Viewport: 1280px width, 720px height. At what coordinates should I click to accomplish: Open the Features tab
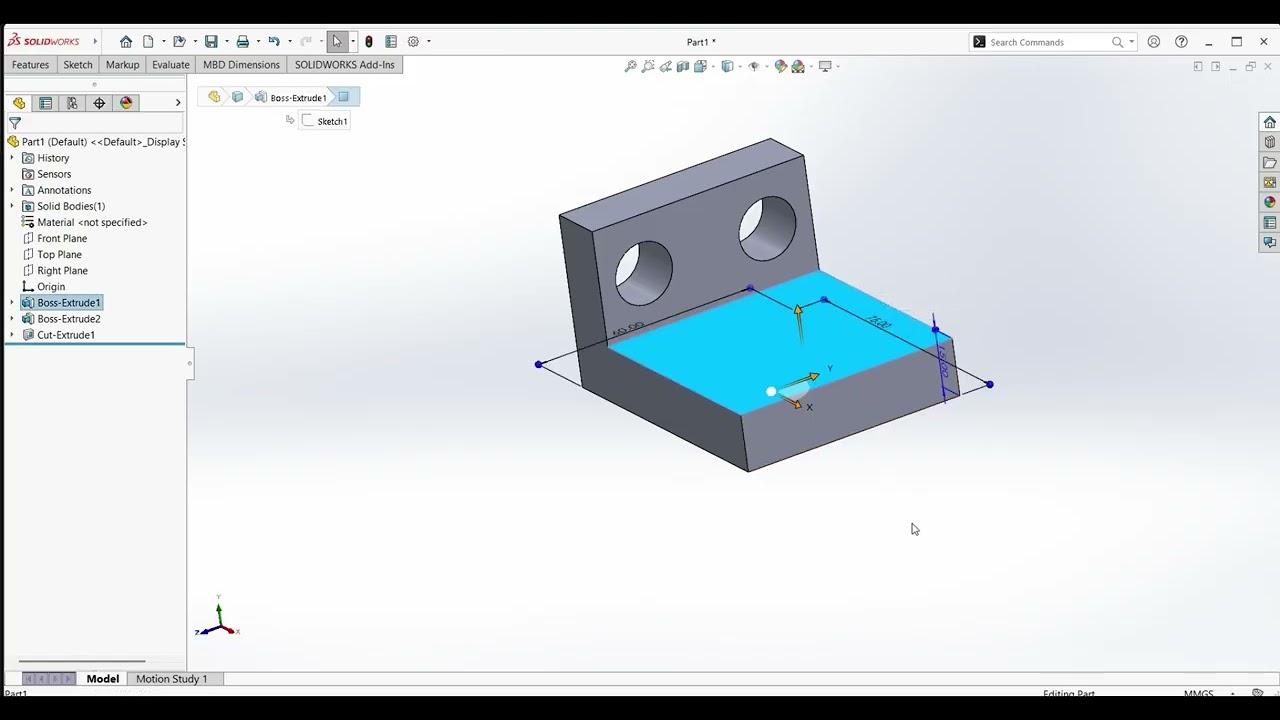[x=30, y=65]
